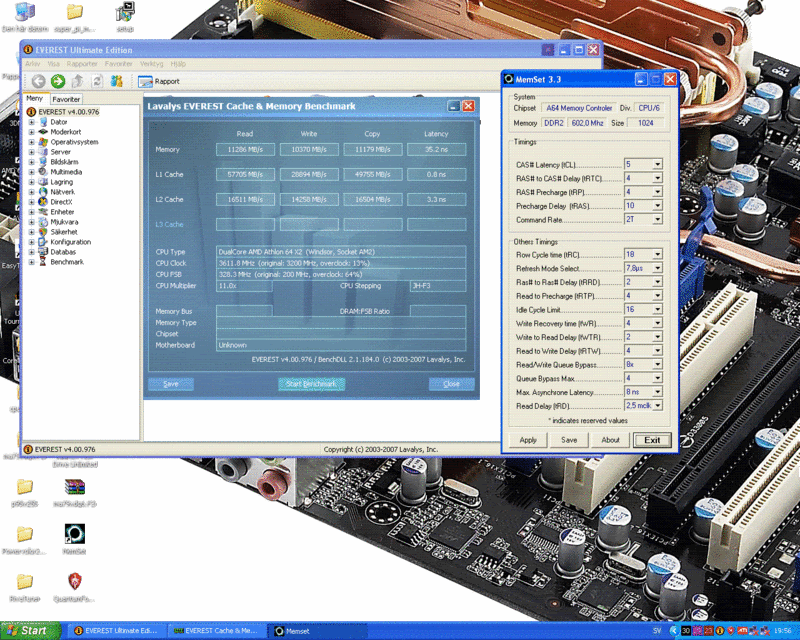
Task: Switch to EVEREST Cache & Me... taskbar button
Action: click(217, 631)
